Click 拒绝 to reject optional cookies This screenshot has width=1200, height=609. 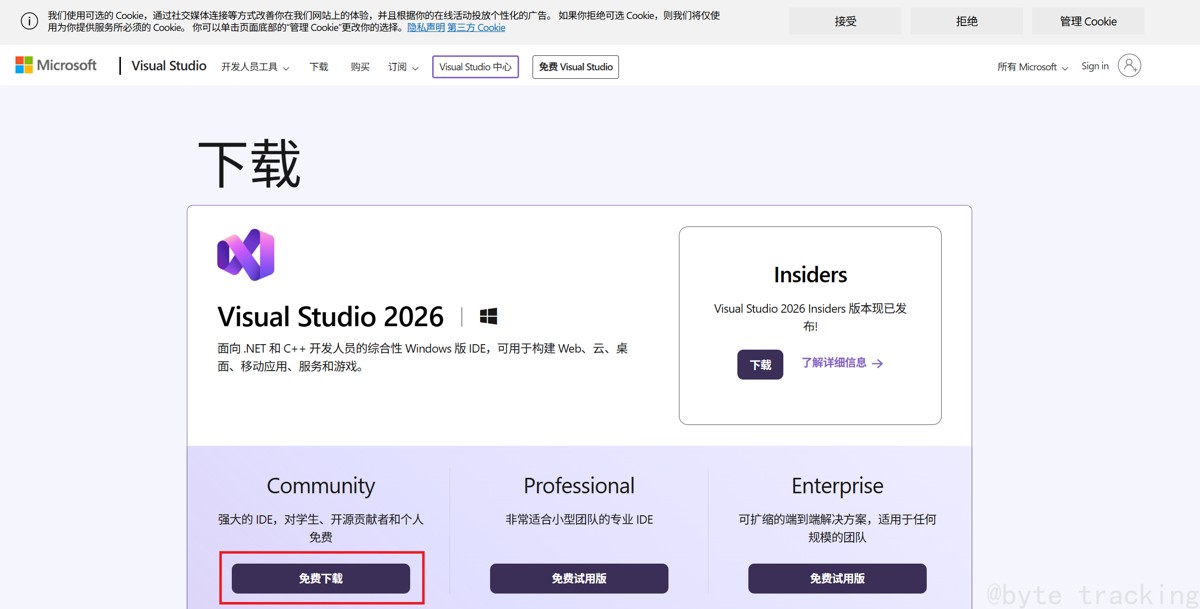point(966,20)
